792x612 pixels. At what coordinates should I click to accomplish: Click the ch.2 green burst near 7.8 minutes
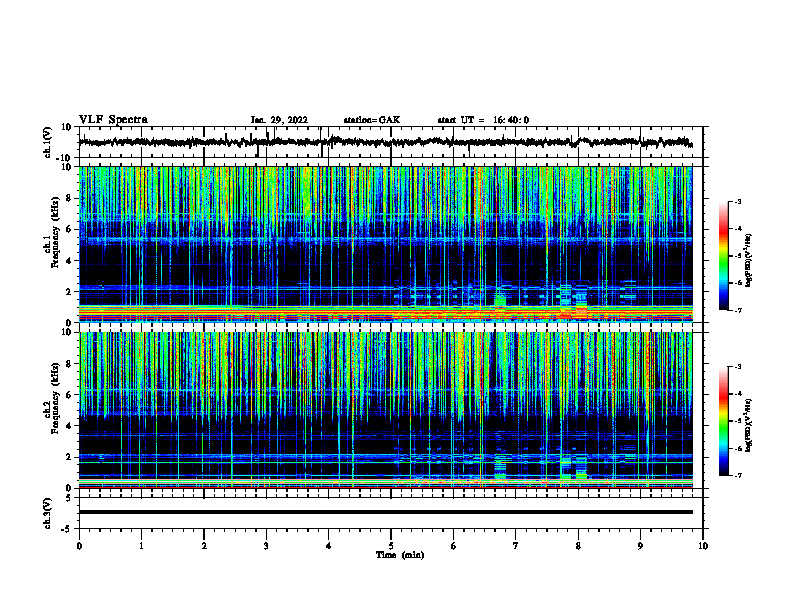[x=566, y=467]
